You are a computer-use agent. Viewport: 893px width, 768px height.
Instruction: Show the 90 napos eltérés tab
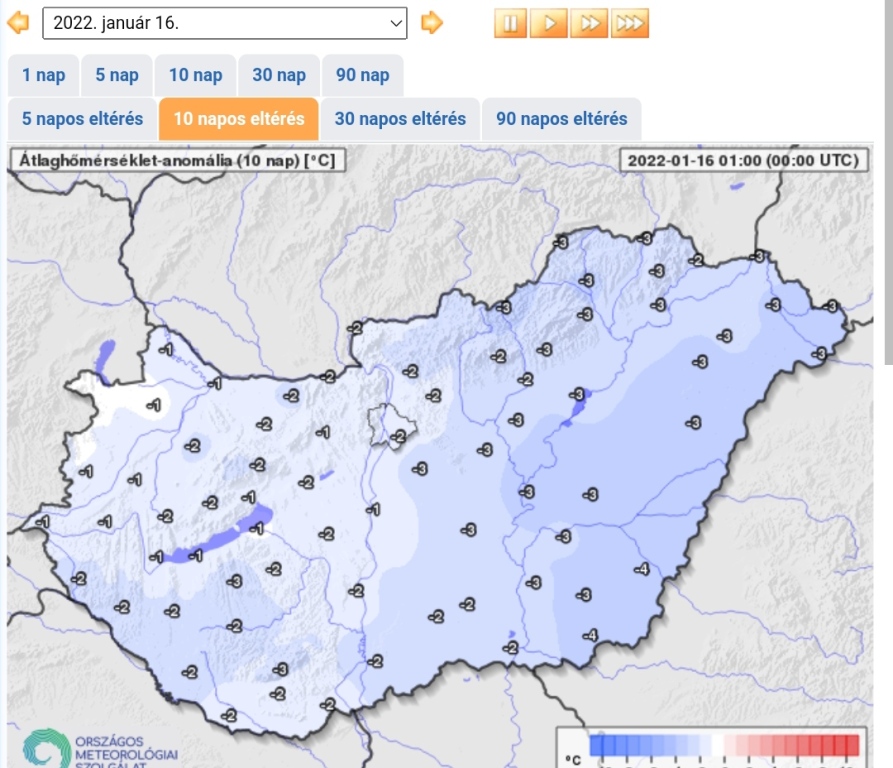[561, 119]
